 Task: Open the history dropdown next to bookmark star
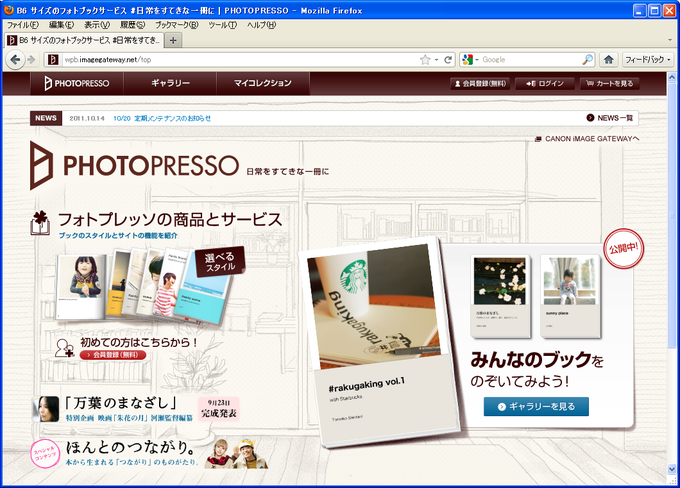pyautogui.click(x=437, y=59)
